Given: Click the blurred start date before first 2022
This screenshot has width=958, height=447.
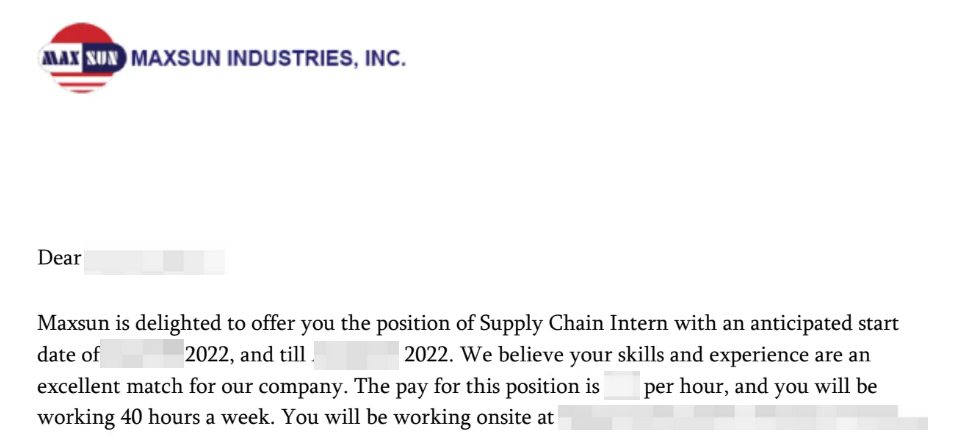Looking at the screenshot, I should pyautogui.click(x=142, y=355).
